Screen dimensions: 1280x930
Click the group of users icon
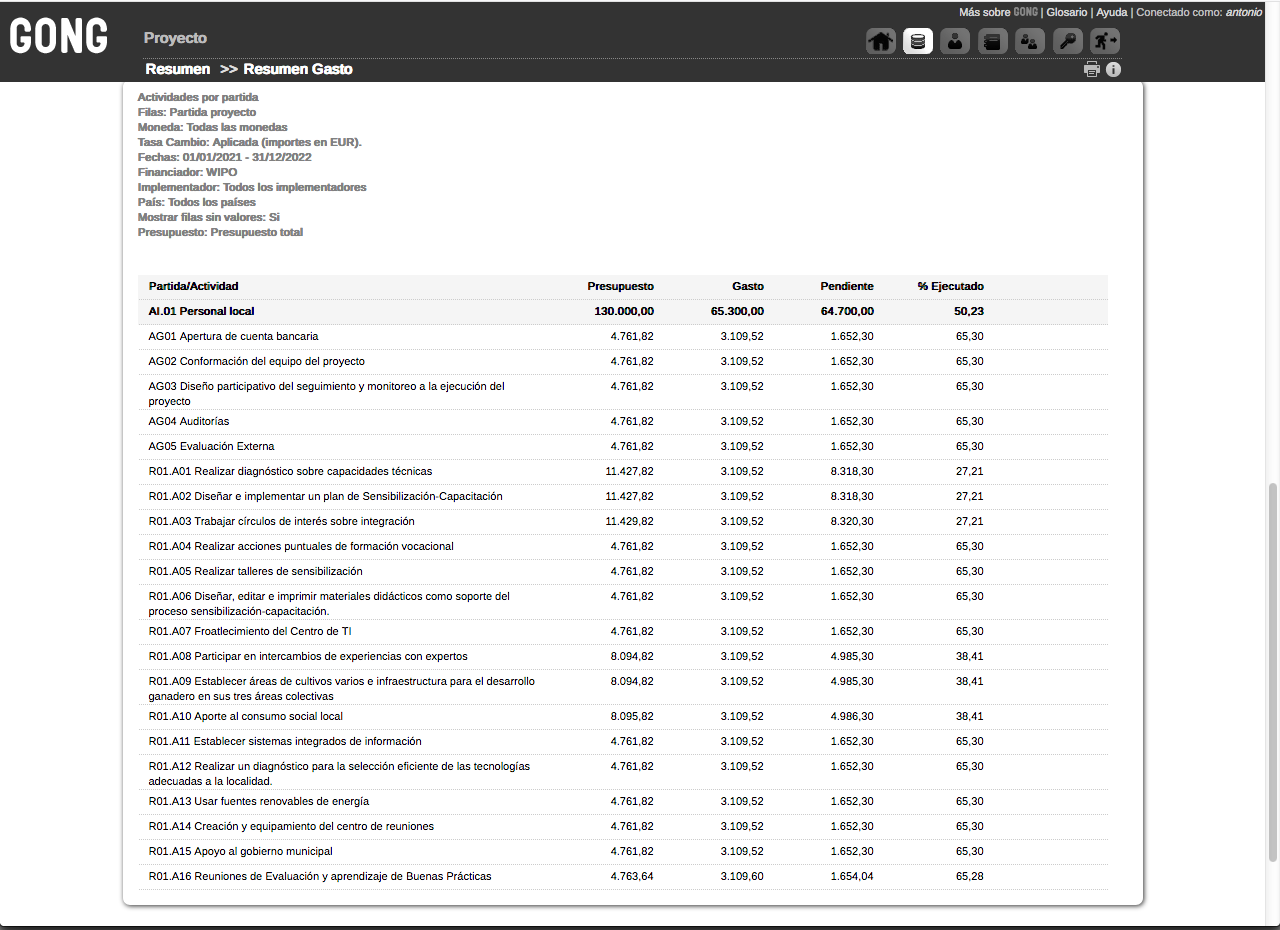[1030, 41]
